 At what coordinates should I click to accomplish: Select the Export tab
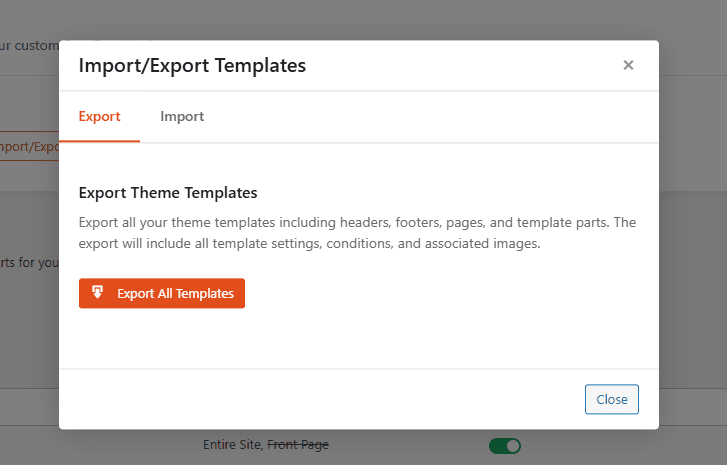99,117
